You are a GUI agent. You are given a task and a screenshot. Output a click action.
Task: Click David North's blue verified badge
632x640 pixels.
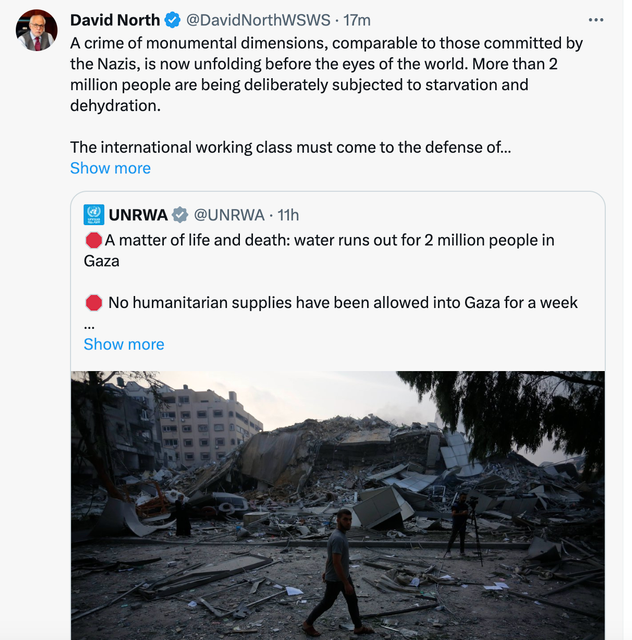172,20
